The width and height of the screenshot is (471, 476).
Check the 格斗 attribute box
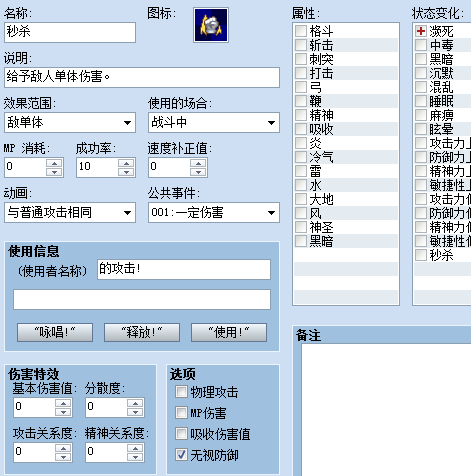[x=301, y=31]
